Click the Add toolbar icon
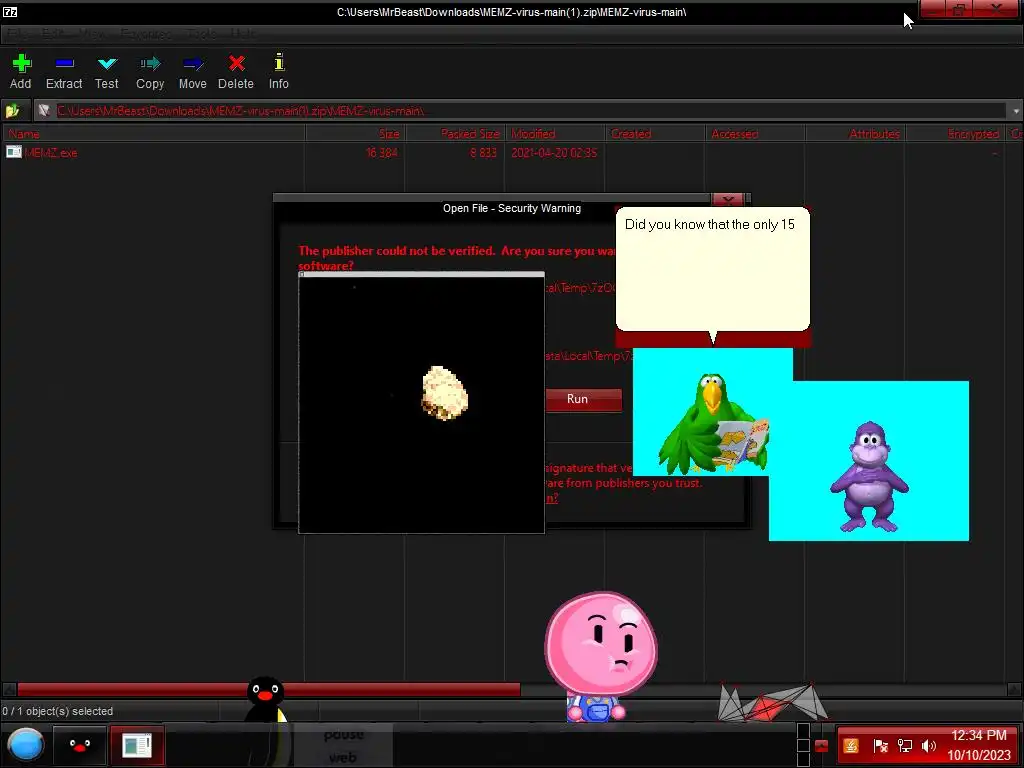The width and height of the screenshot is (1024, 768). [x=21, y=64]
